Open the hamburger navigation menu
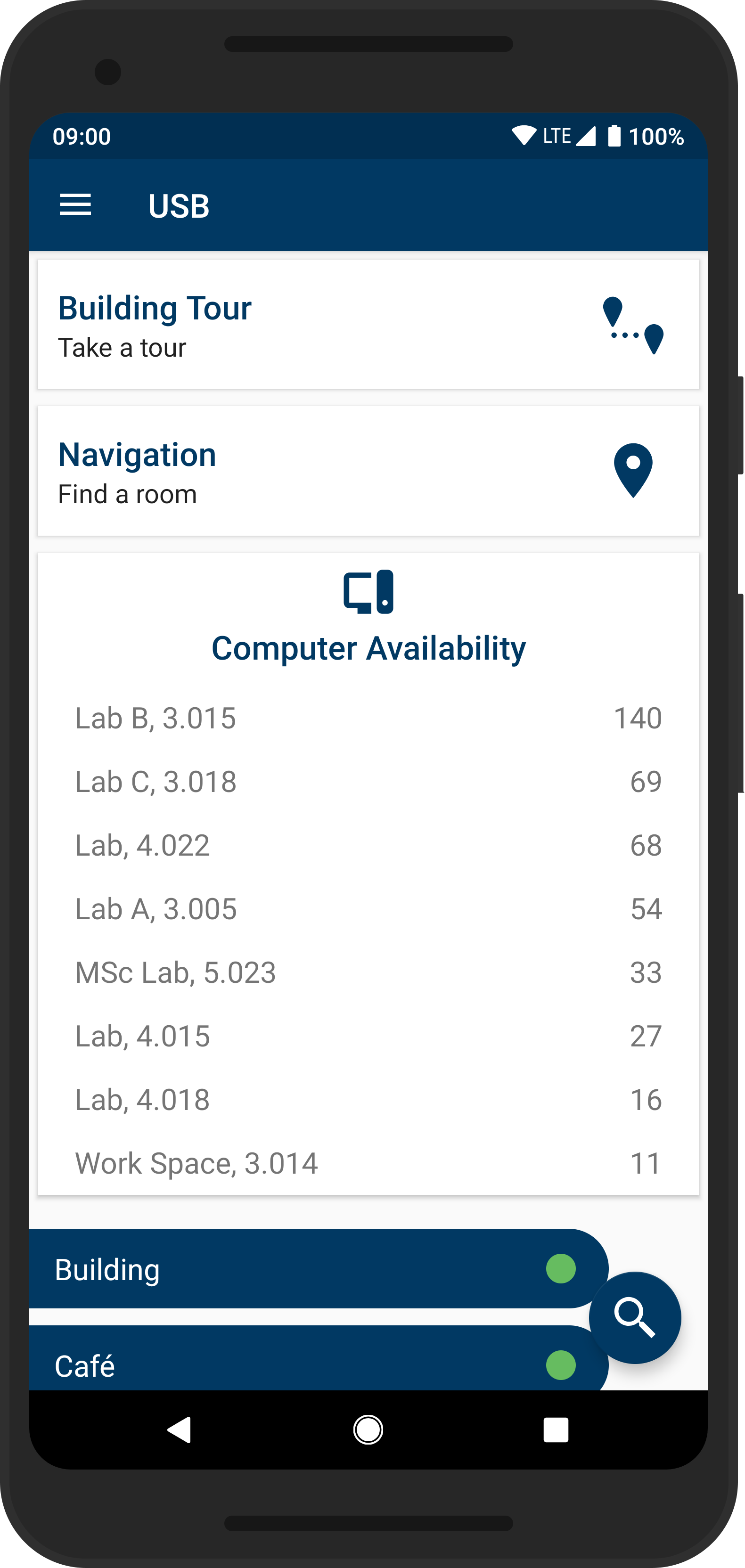 [75, 205]
